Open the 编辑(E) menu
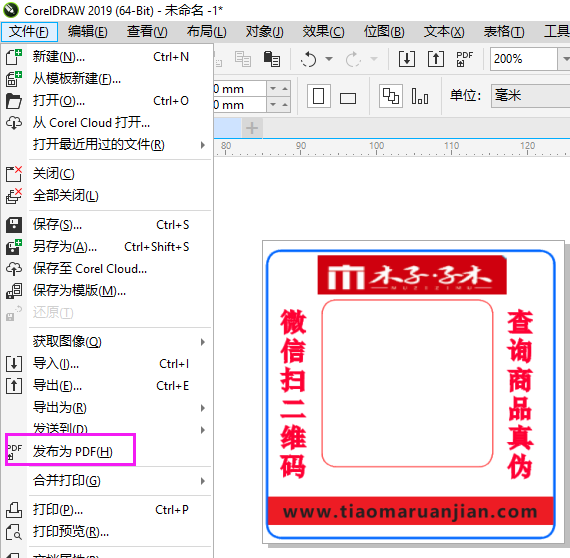Image resolution: width=570 pixels, height=558 pixels. click(x=88, y=32)
